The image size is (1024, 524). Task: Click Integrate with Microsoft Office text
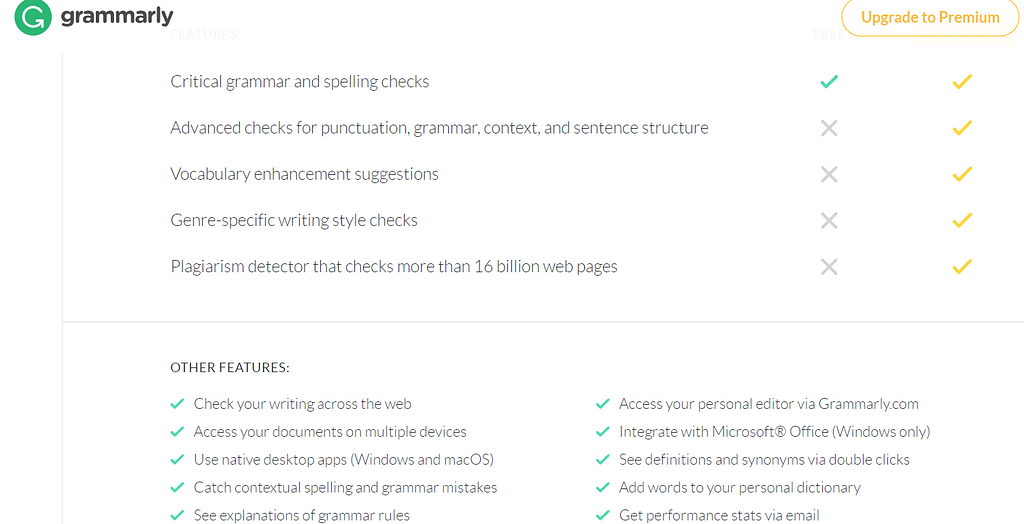click(775, 432)
